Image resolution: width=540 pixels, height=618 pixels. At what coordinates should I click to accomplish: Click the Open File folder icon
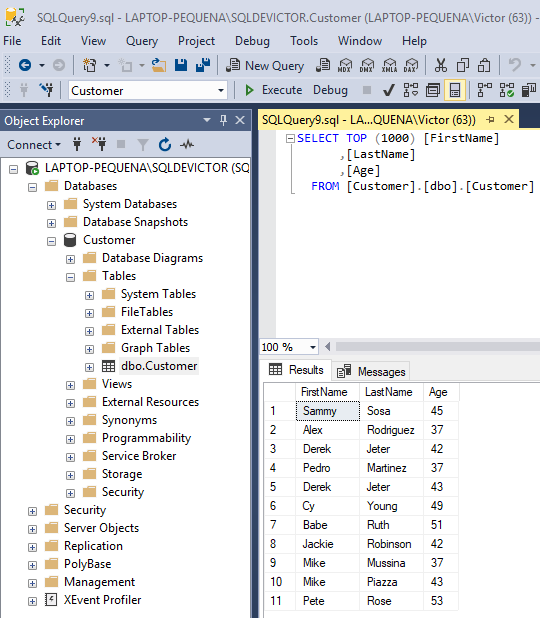[x=158, y=65]
